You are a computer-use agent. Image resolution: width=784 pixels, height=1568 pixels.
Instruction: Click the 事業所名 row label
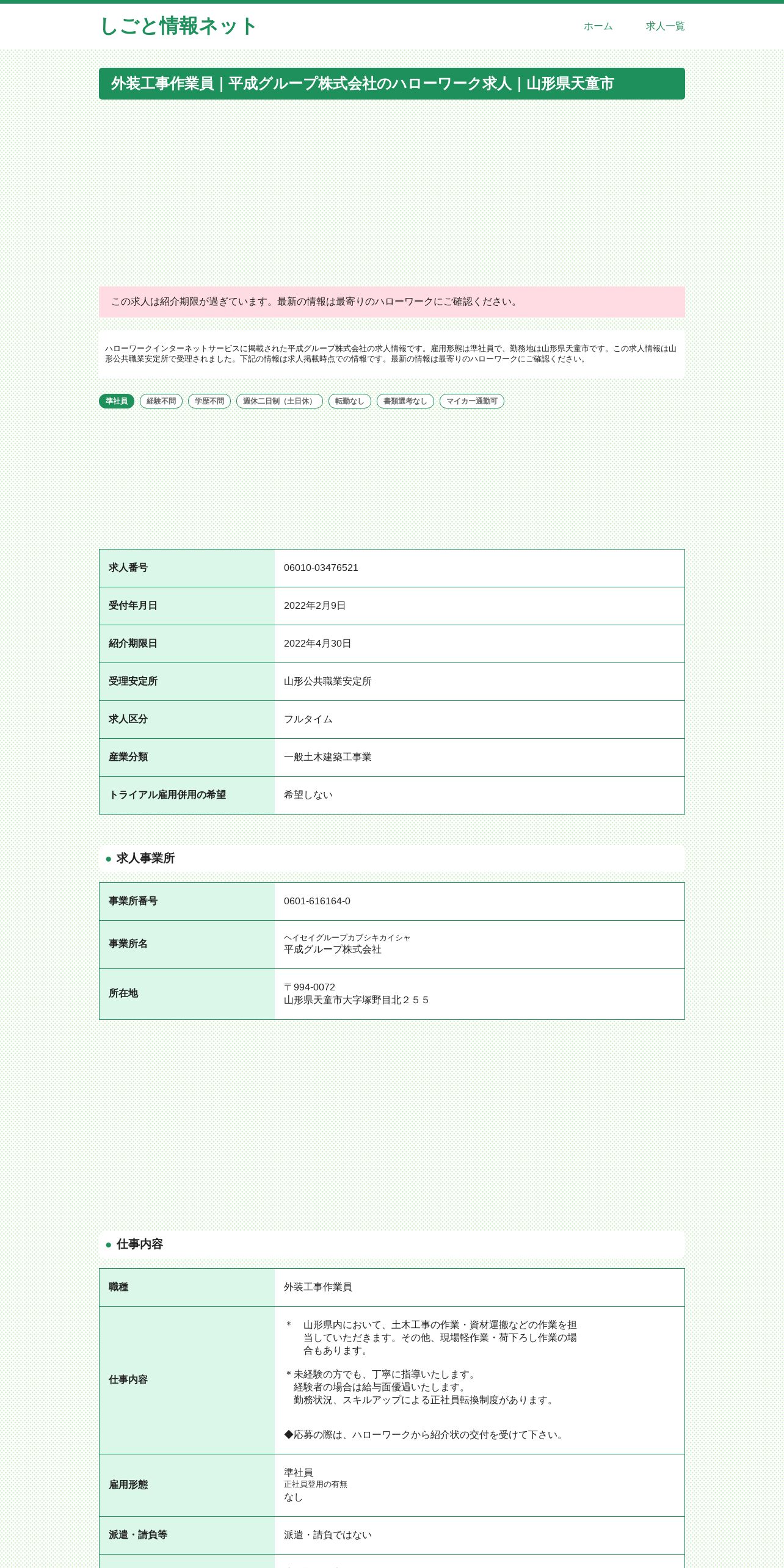[128, 944]
